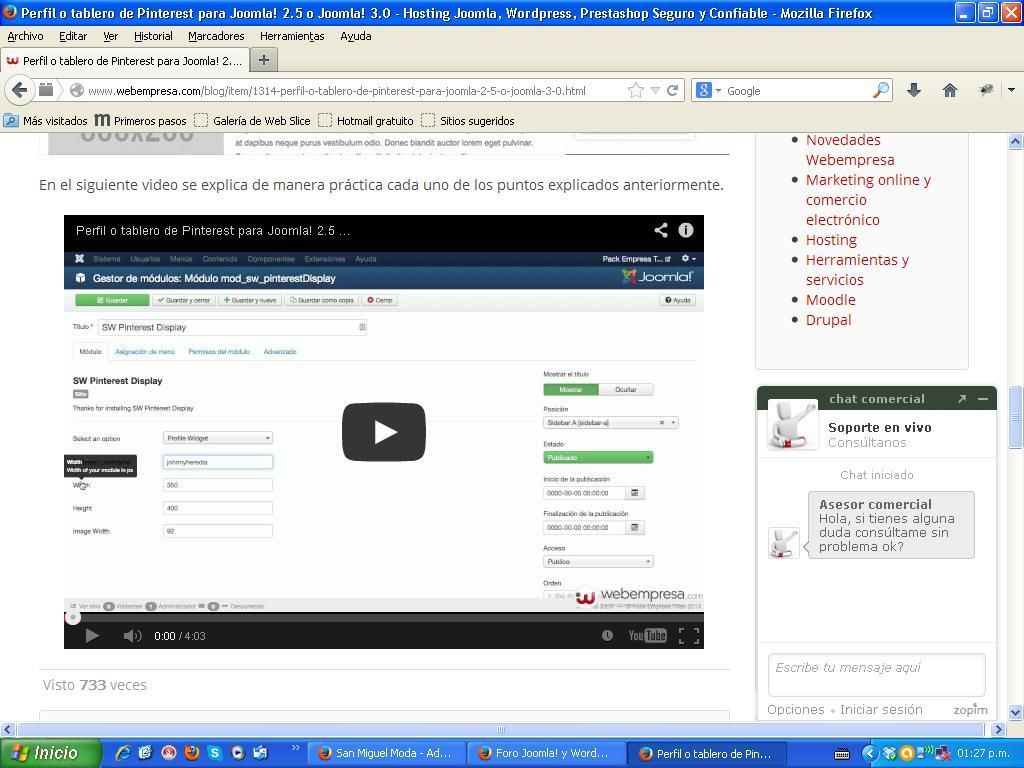Select the Perfil o tablero de Pinterest tab
Image resolution: width=1024 pixels, height=768 pixels.
click(x=125, y=61)
